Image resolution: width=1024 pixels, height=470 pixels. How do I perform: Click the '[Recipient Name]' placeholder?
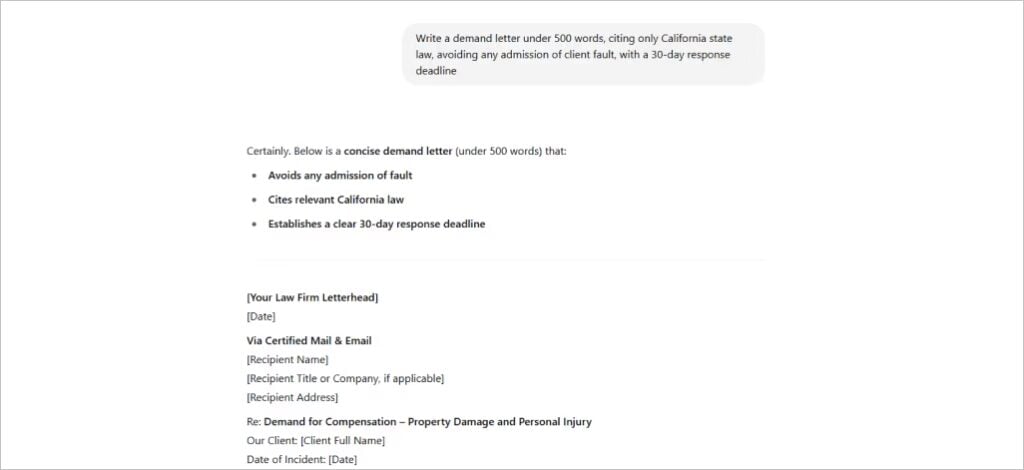(x=287, y=360)
